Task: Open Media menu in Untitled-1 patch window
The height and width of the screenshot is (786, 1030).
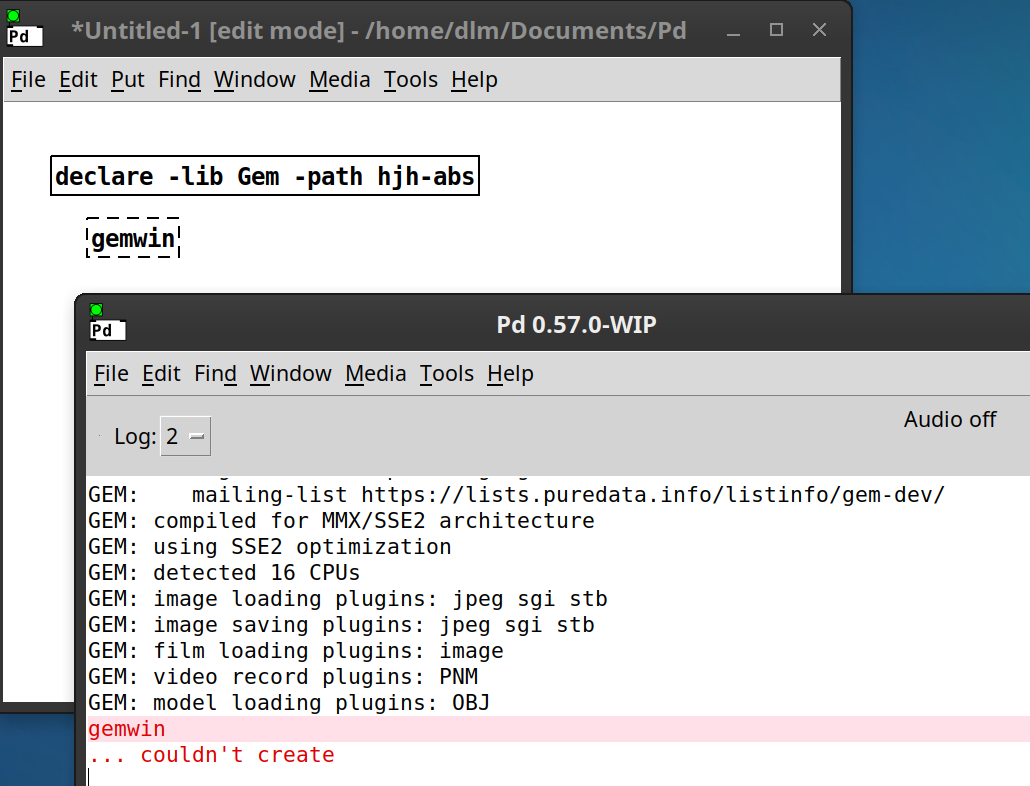Action: [340, 79]
